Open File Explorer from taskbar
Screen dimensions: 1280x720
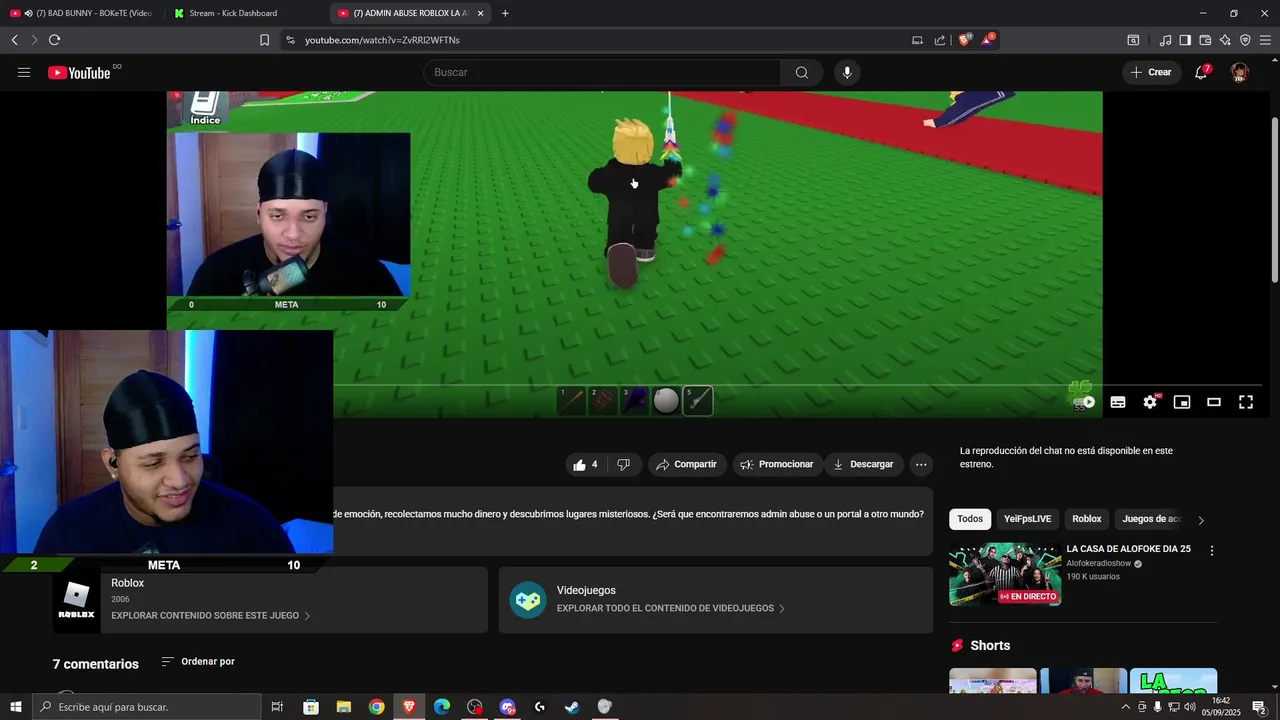click(x=343, y=707)
